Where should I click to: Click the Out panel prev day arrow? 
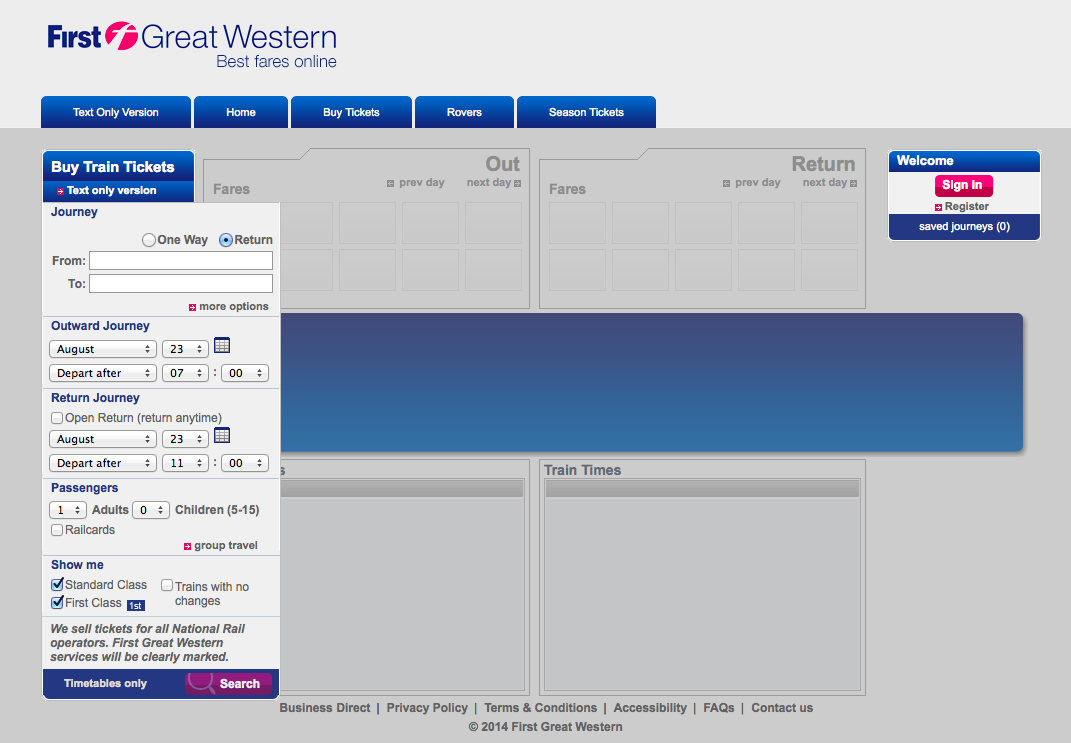tap(391, 183)
